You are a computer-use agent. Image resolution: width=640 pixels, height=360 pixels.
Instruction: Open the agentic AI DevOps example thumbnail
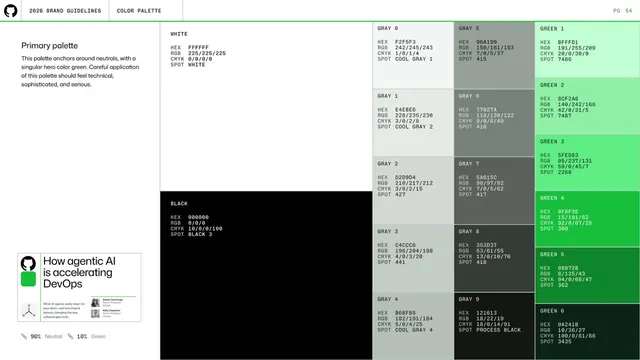[79, 287]
